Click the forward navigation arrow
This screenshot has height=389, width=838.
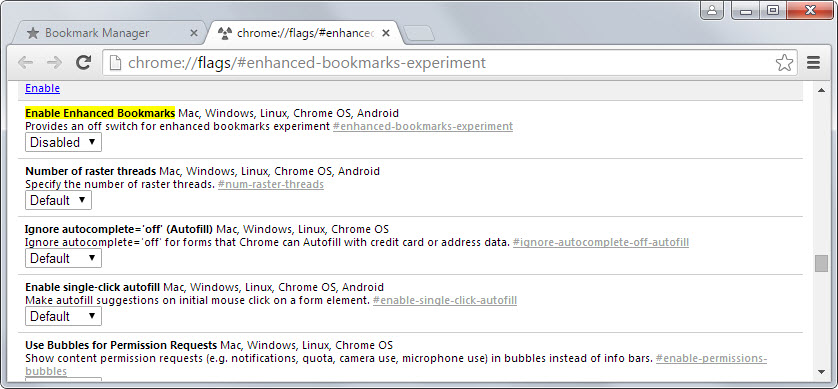[x=54, y=63]
